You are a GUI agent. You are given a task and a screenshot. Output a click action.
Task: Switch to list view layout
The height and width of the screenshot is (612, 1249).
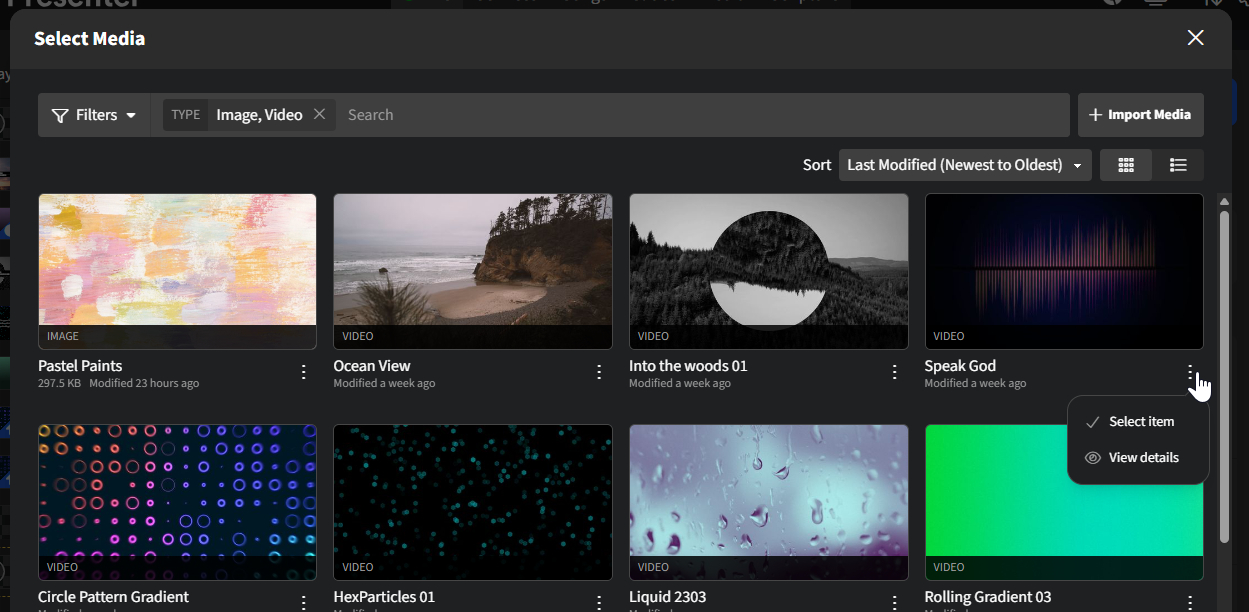click(1178, 165)
